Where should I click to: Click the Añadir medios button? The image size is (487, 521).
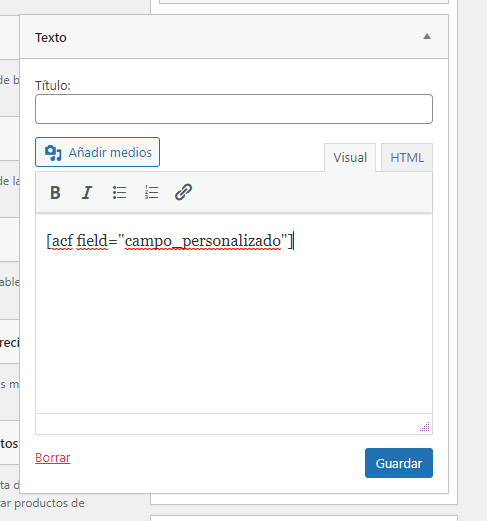pos(97,152)
